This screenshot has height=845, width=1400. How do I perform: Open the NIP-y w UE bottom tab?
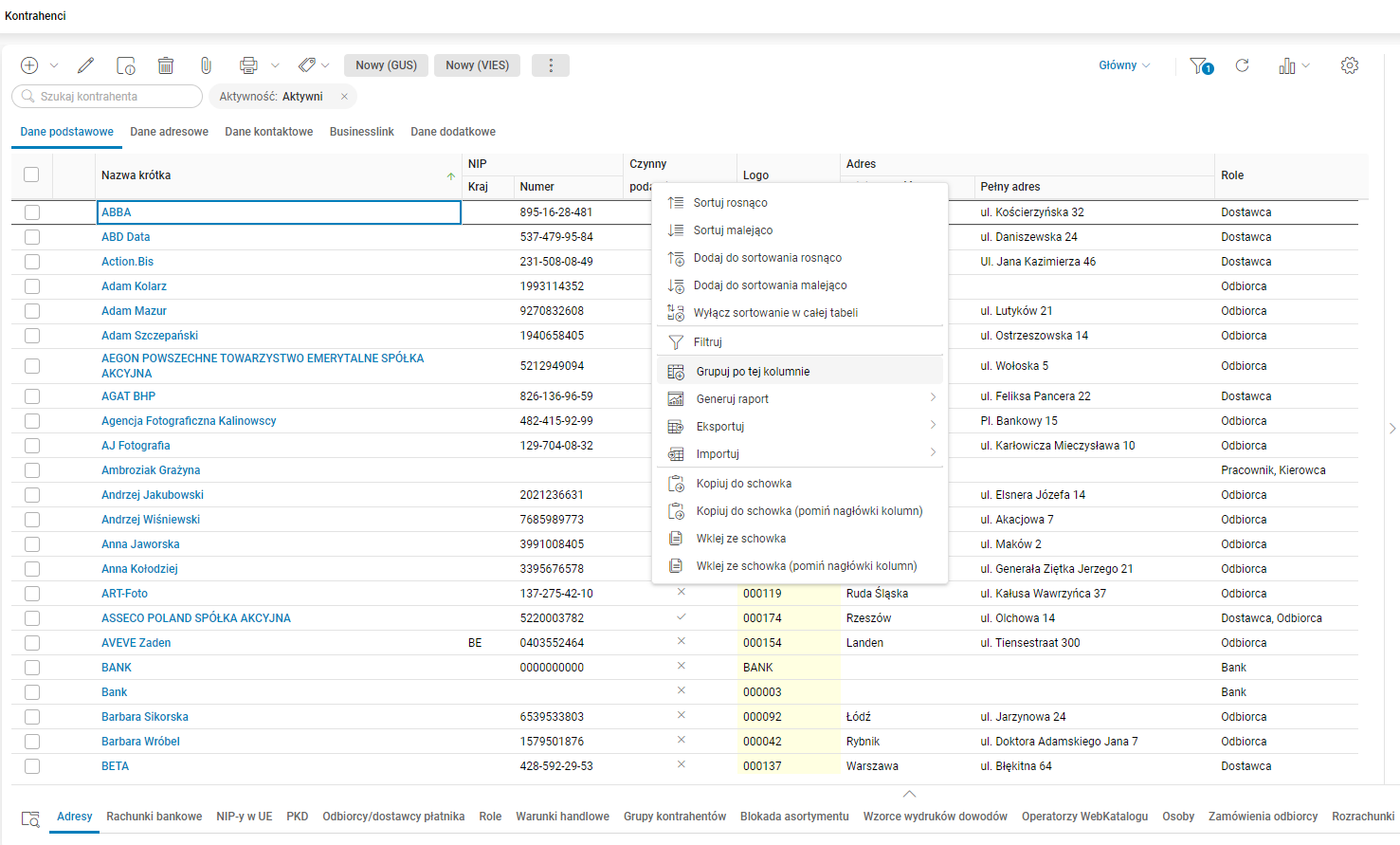click(245, 817)
